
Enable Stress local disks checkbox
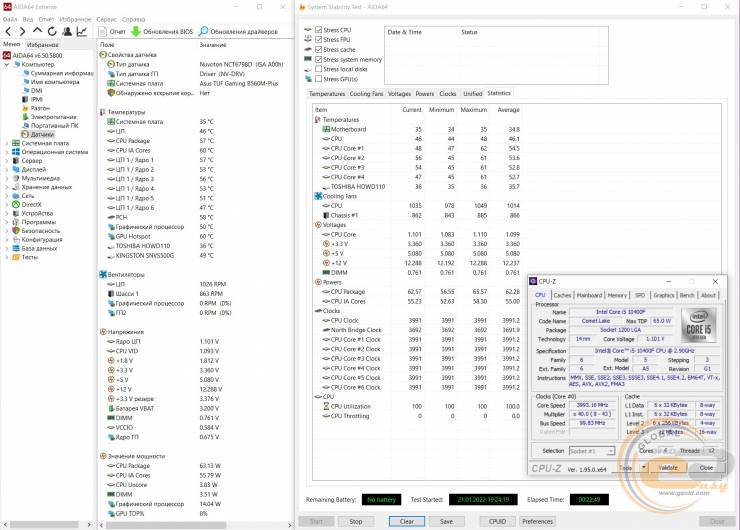[x=319, y=69]
